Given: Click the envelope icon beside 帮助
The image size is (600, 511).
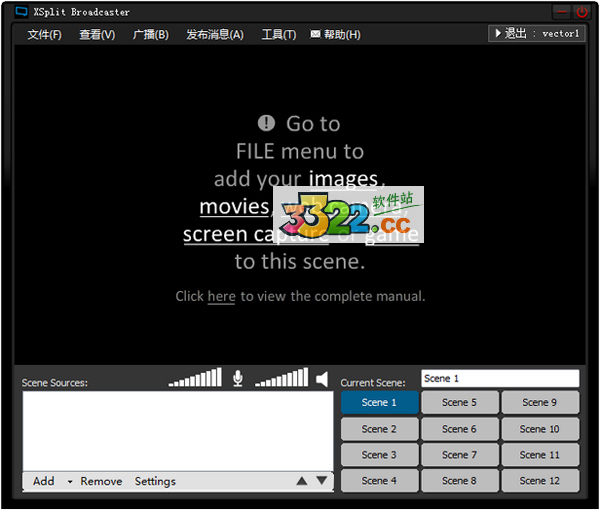Looking at the screenshot, I should click(x=315, y=34).
